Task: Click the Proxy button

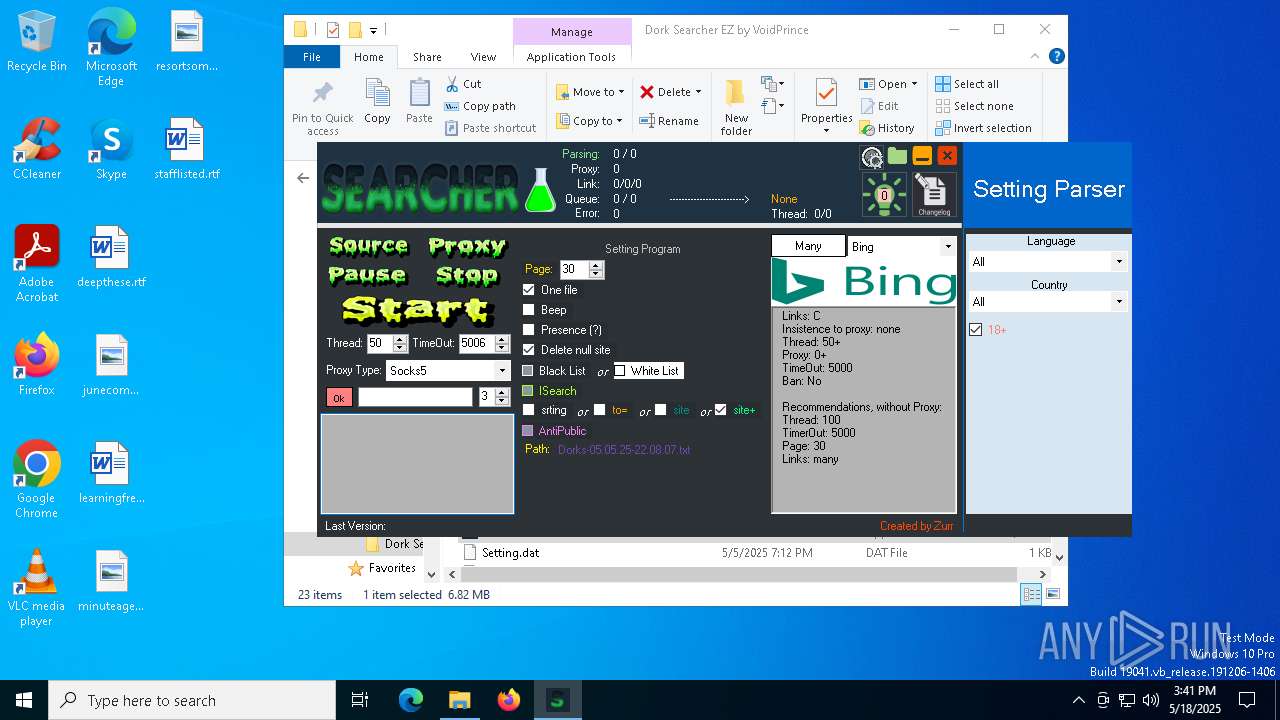Action: (466, 246)
